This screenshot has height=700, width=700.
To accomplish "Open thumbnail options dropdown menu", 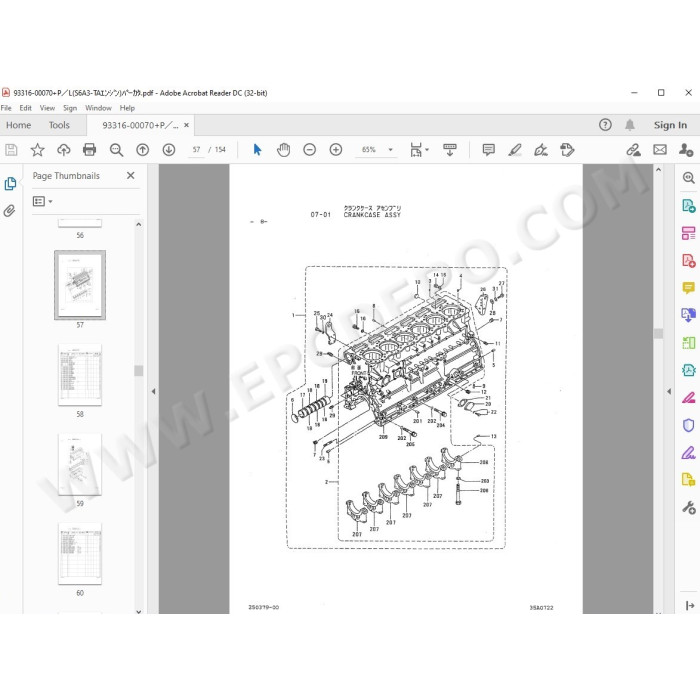I will click(x=42, y=201).
